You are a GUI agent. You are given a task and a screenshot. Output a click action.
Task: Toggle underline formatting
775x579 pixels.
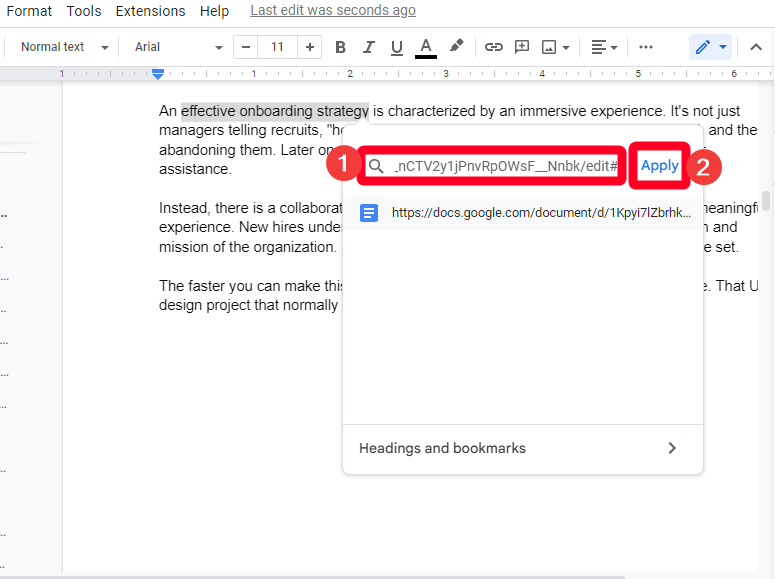click(397, 47)
